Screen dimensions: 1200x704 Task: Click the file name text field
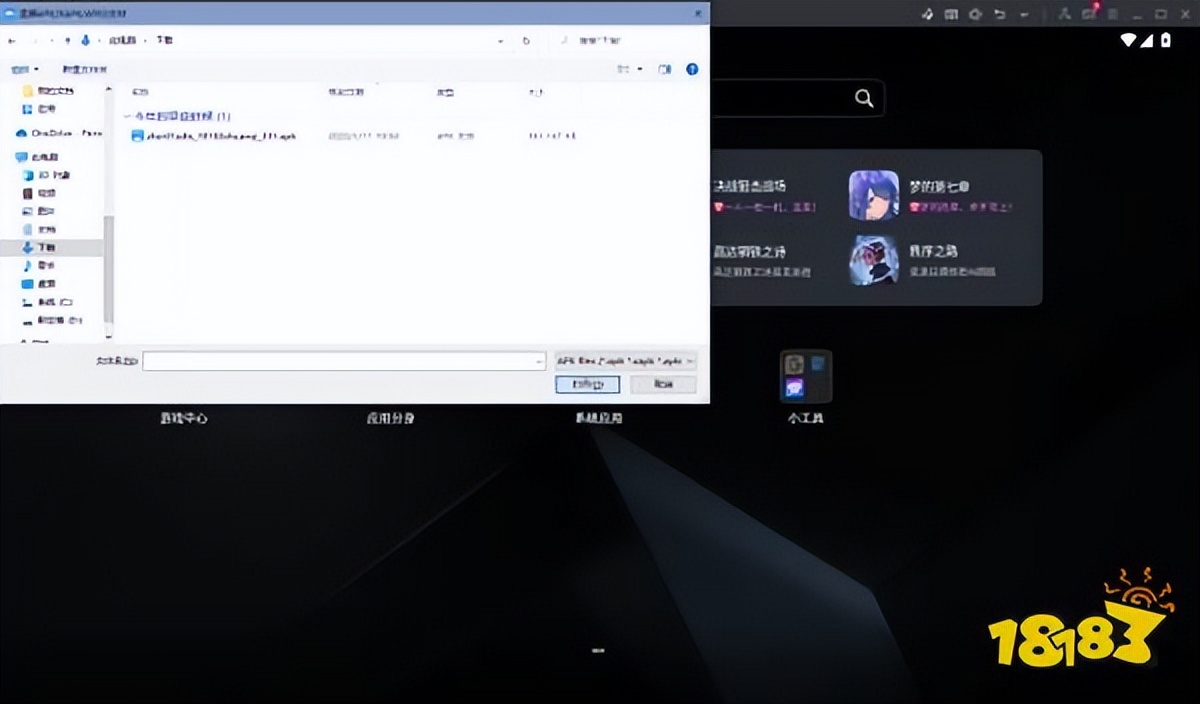(343, 361)
